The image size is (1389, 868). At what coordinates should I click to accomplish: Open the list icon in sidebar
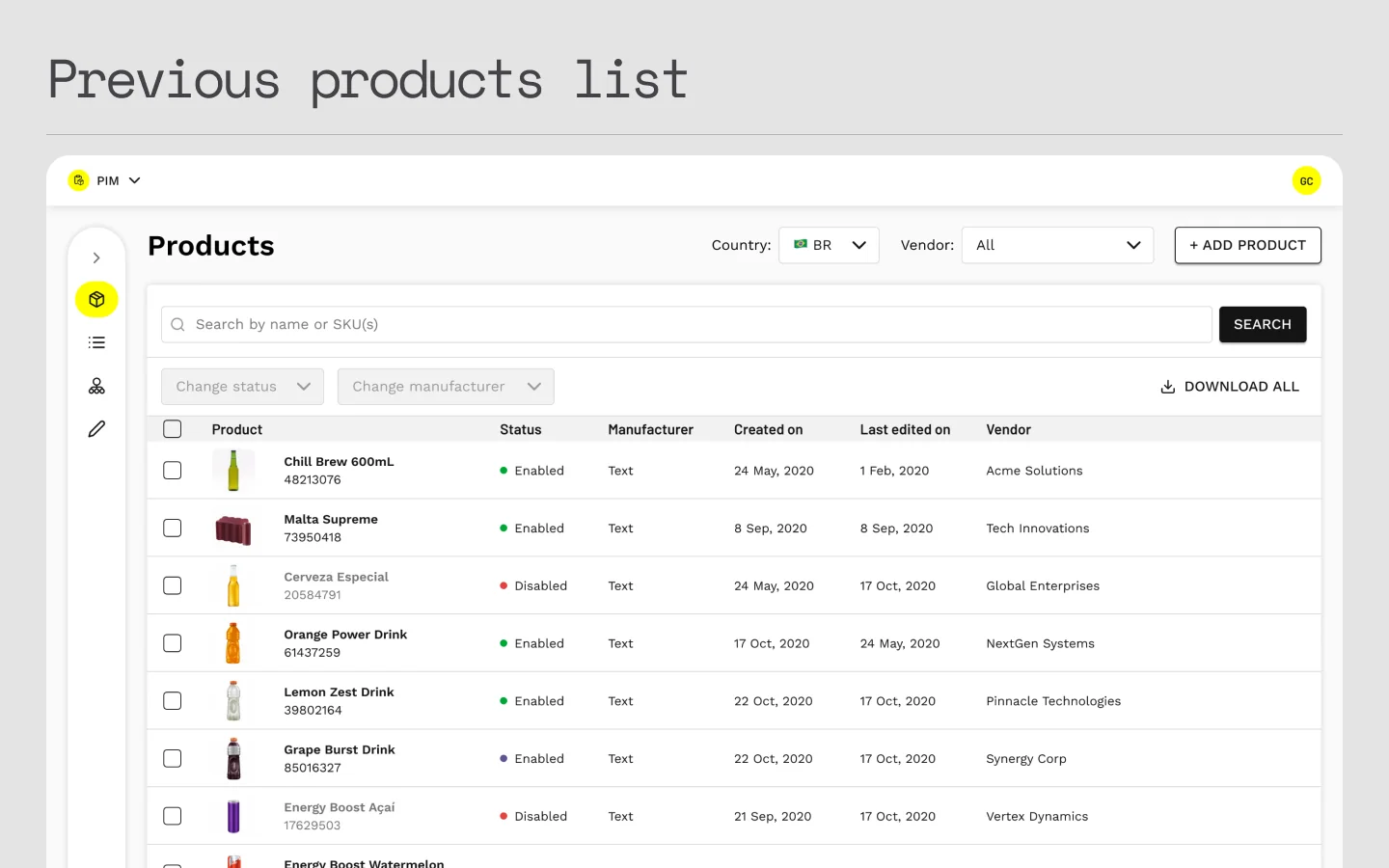pyautogui.click(x=96, y=342)
